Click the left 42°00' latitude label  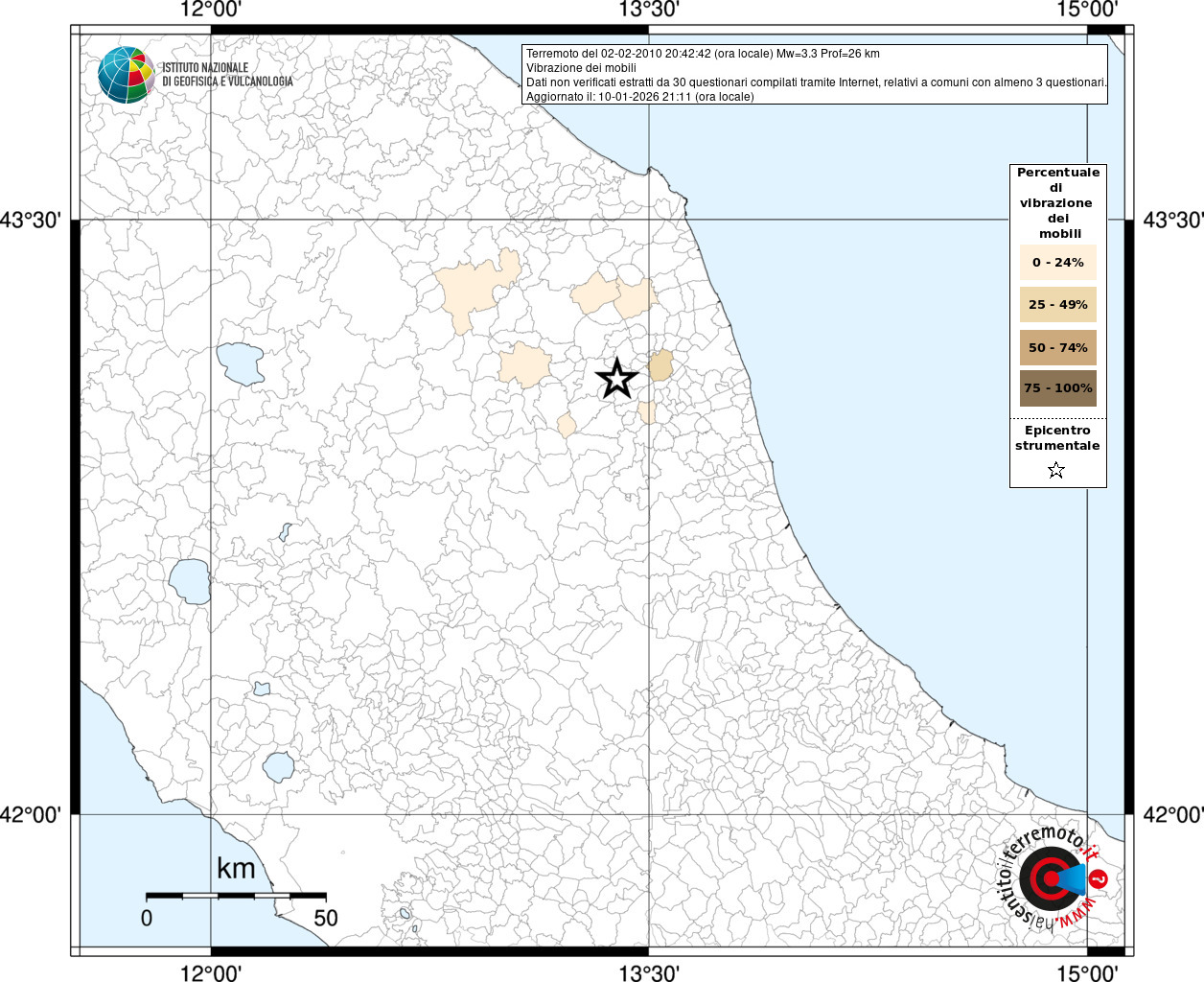[31, 815]
